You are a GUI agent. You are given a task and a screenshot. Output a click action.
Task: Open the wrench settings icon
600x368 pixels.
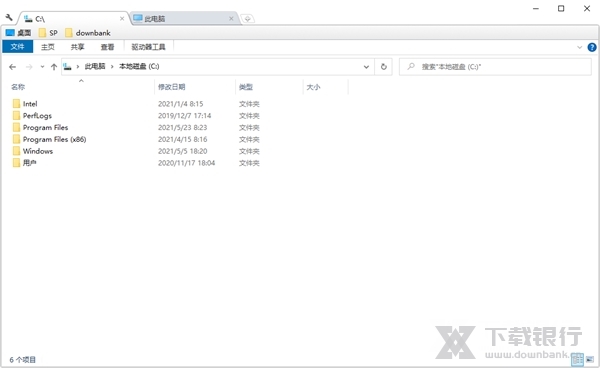coord(9,18)
